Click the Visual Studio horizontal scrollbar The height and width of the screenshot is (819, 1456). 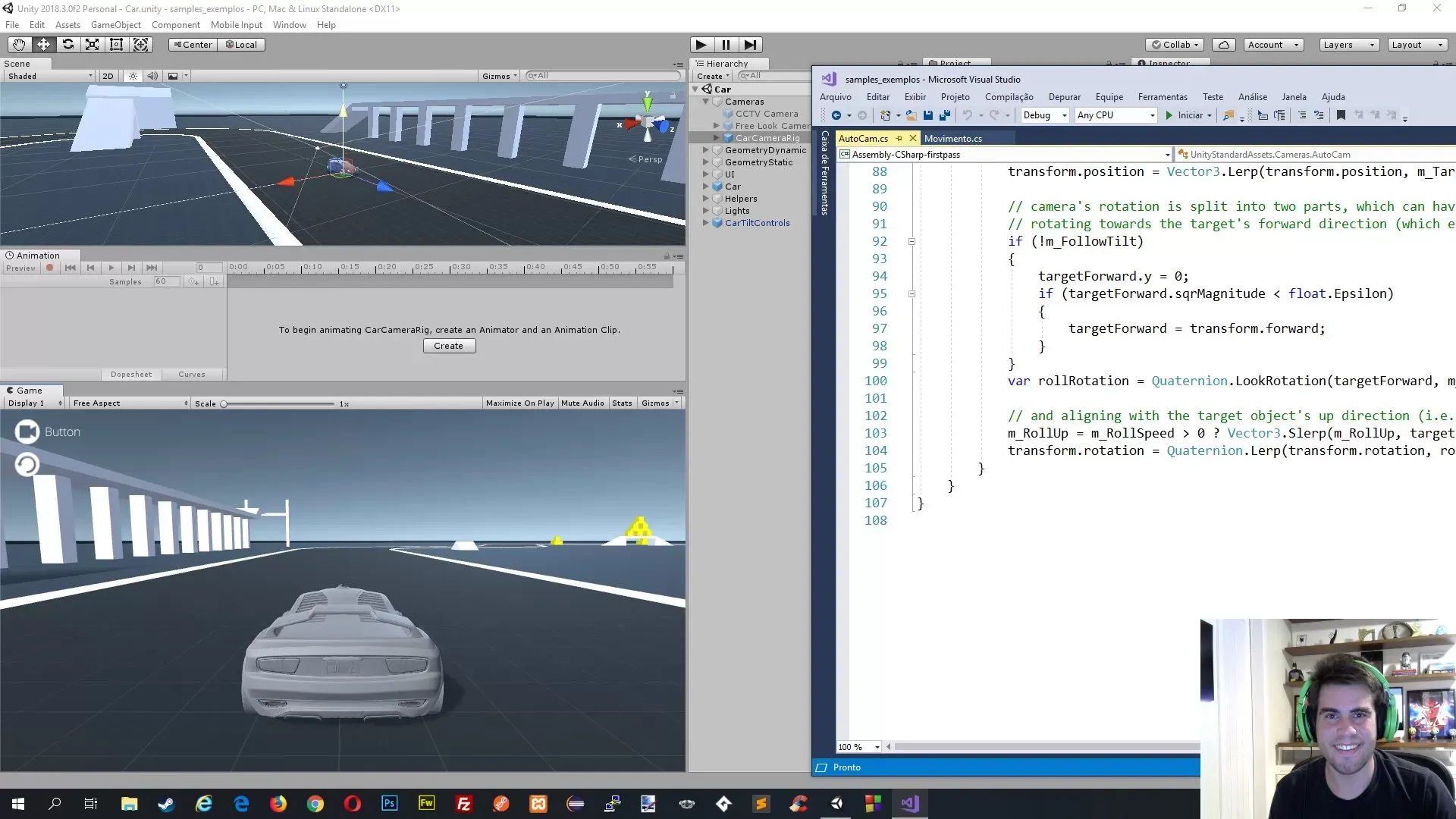pos(1046,747)
